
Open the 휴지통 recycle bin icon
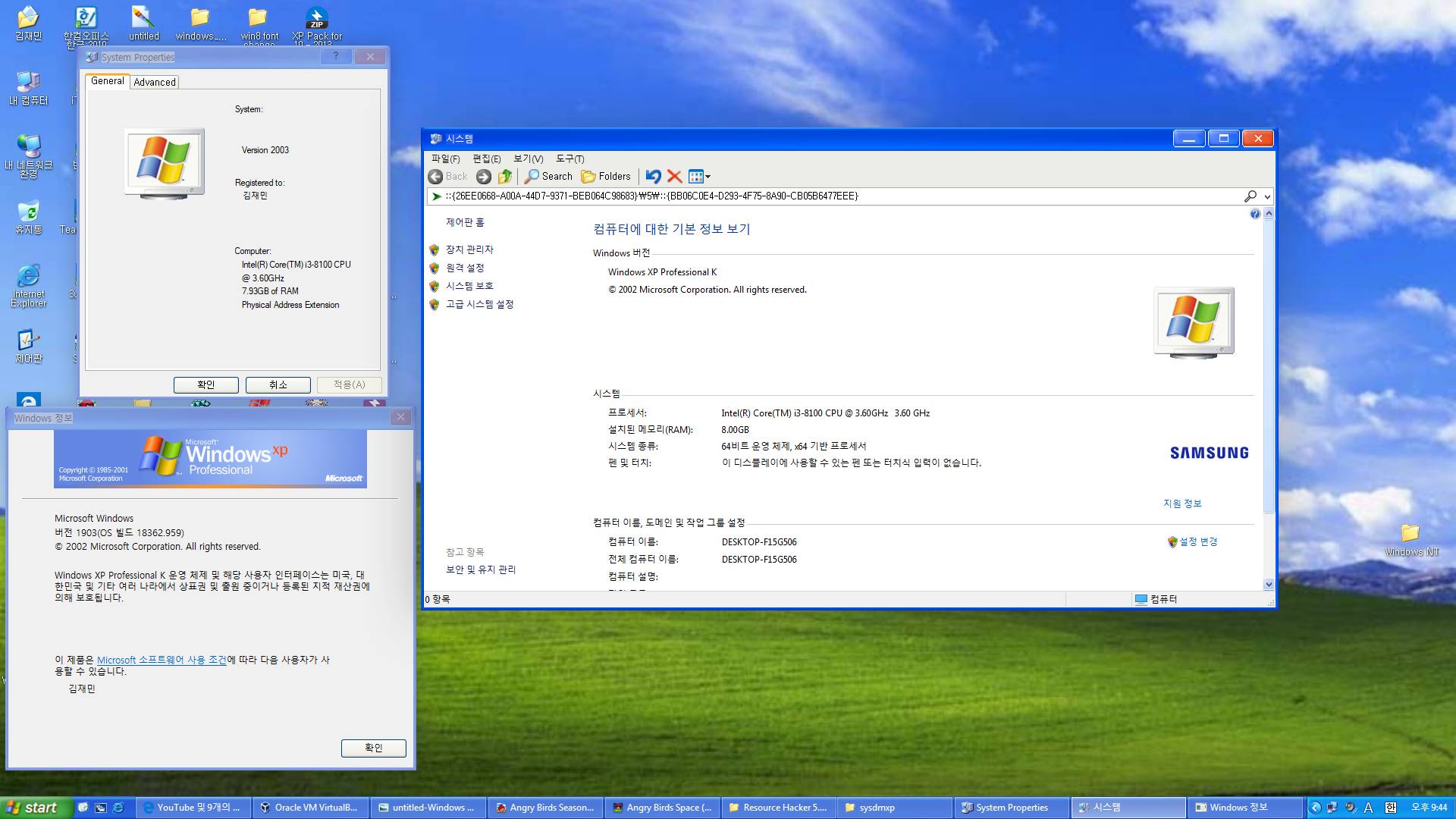click(29, 217)
